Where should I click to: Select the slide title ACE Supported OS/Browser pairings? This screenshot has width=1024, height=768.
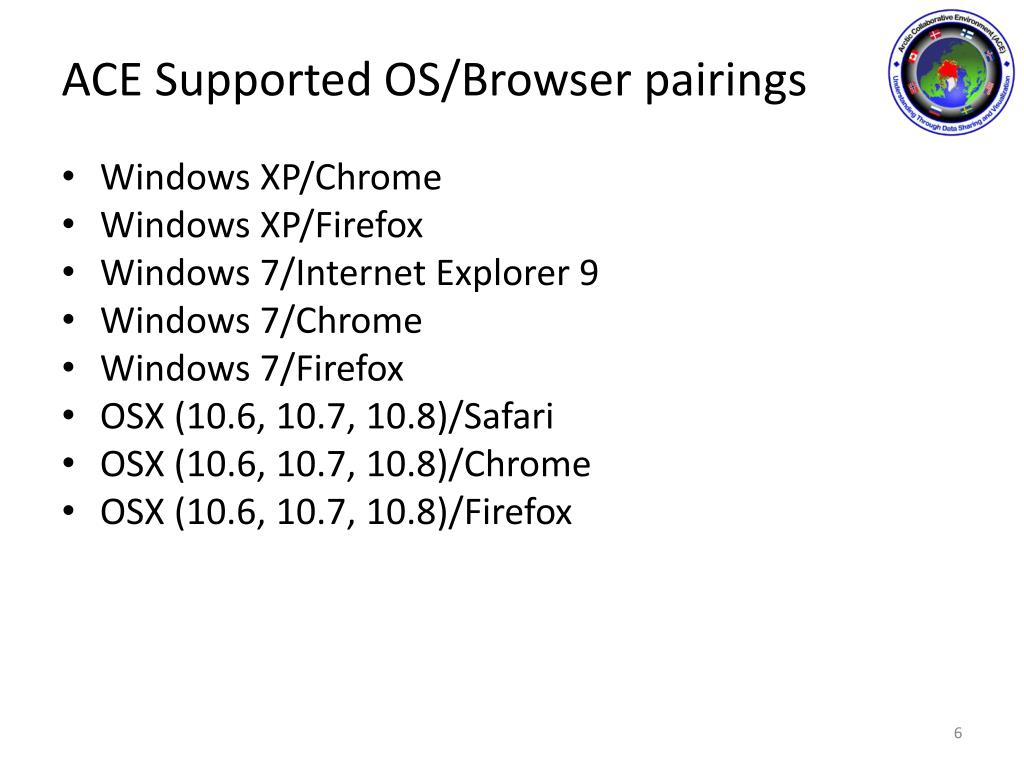434,82
